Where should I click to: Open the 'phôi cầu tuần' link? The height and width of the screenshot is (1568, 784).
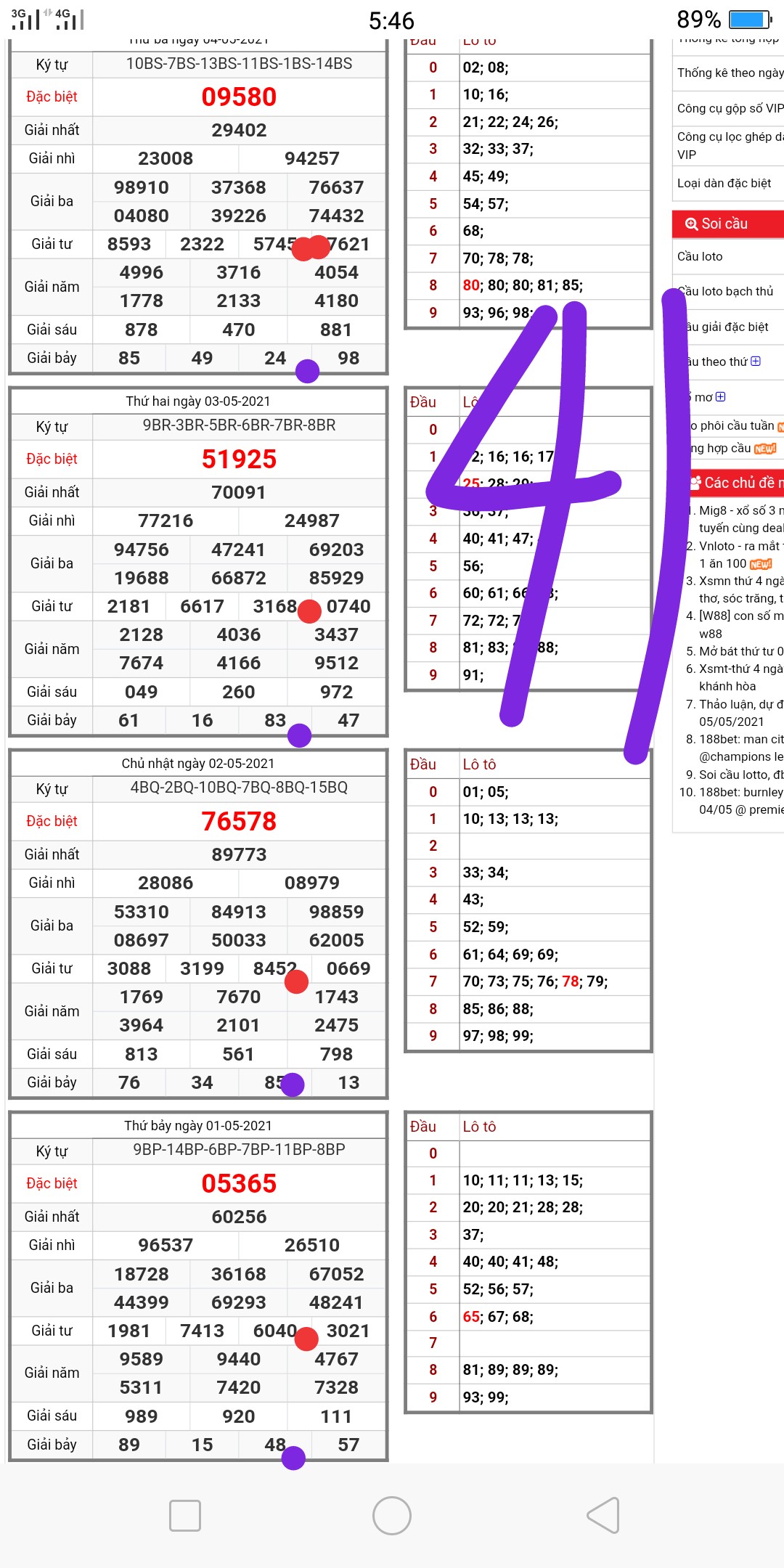click(731, 425)
